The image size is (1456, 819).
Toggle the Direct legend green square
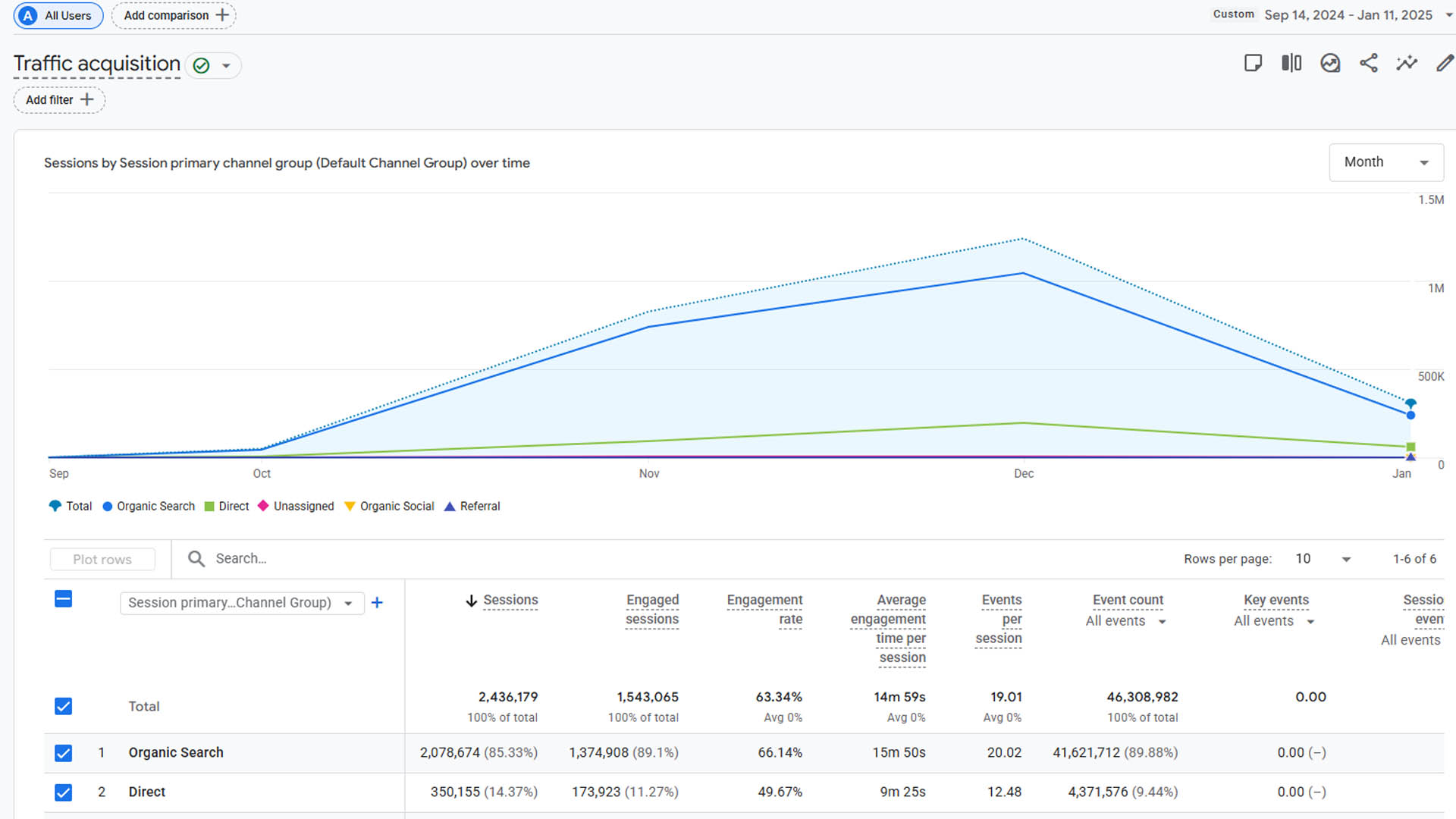point(209,507)
